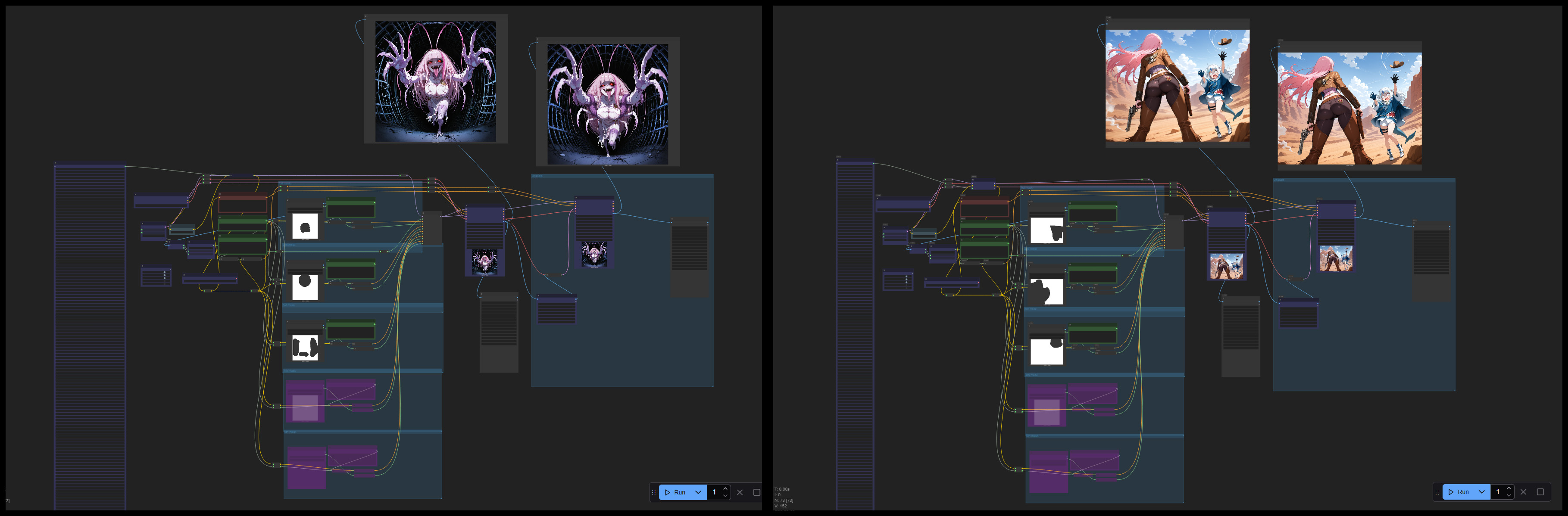Open Run options dropdown arrow in left pane
Image resolution: width=1568 pixels, height=516 pixels.
[698, 492]
